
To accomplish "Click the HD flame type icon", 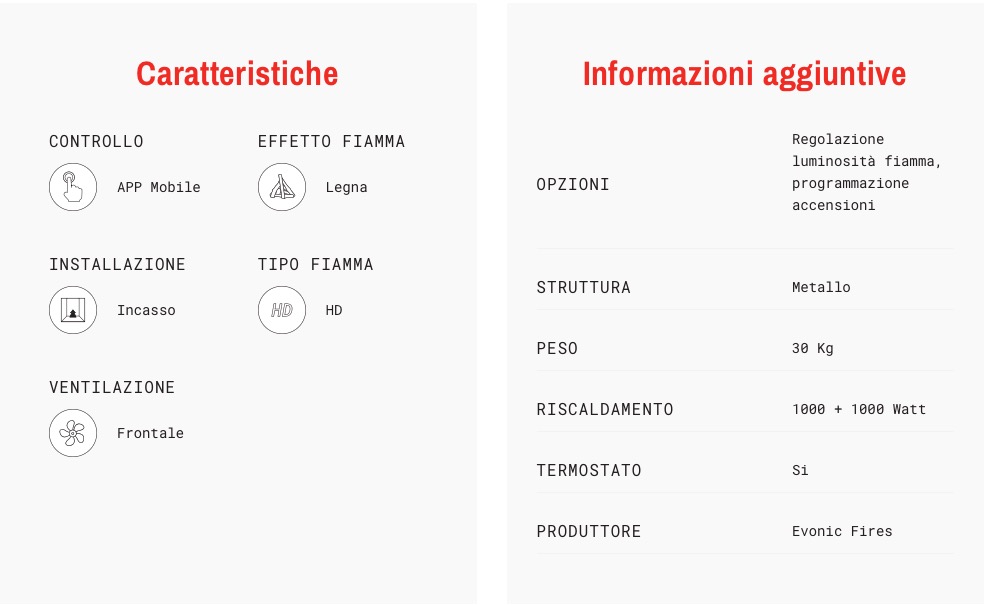I will (282, 310).
